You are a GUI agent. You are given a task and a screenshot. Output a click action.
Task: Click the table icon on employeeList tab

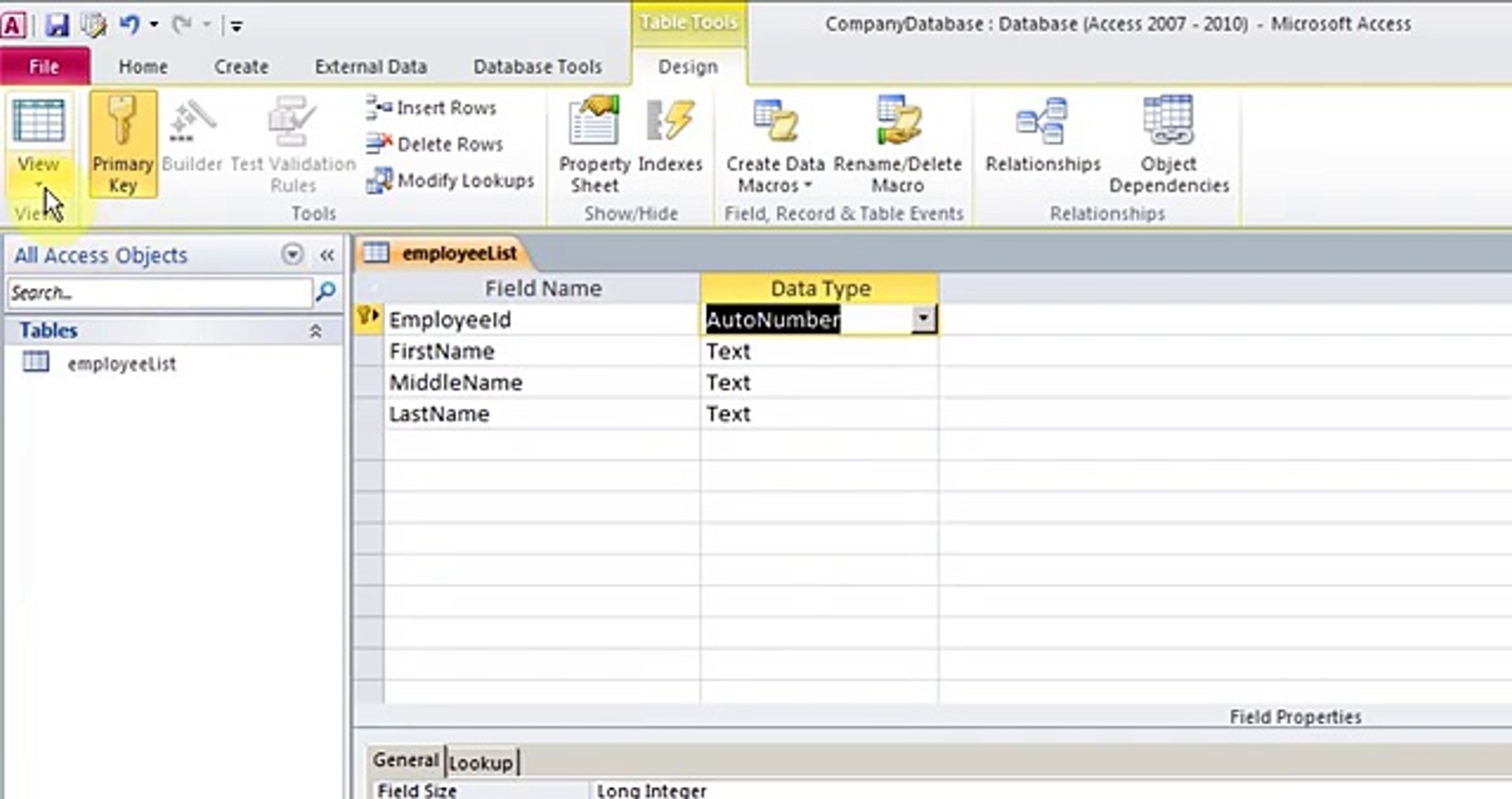(375, 252)
